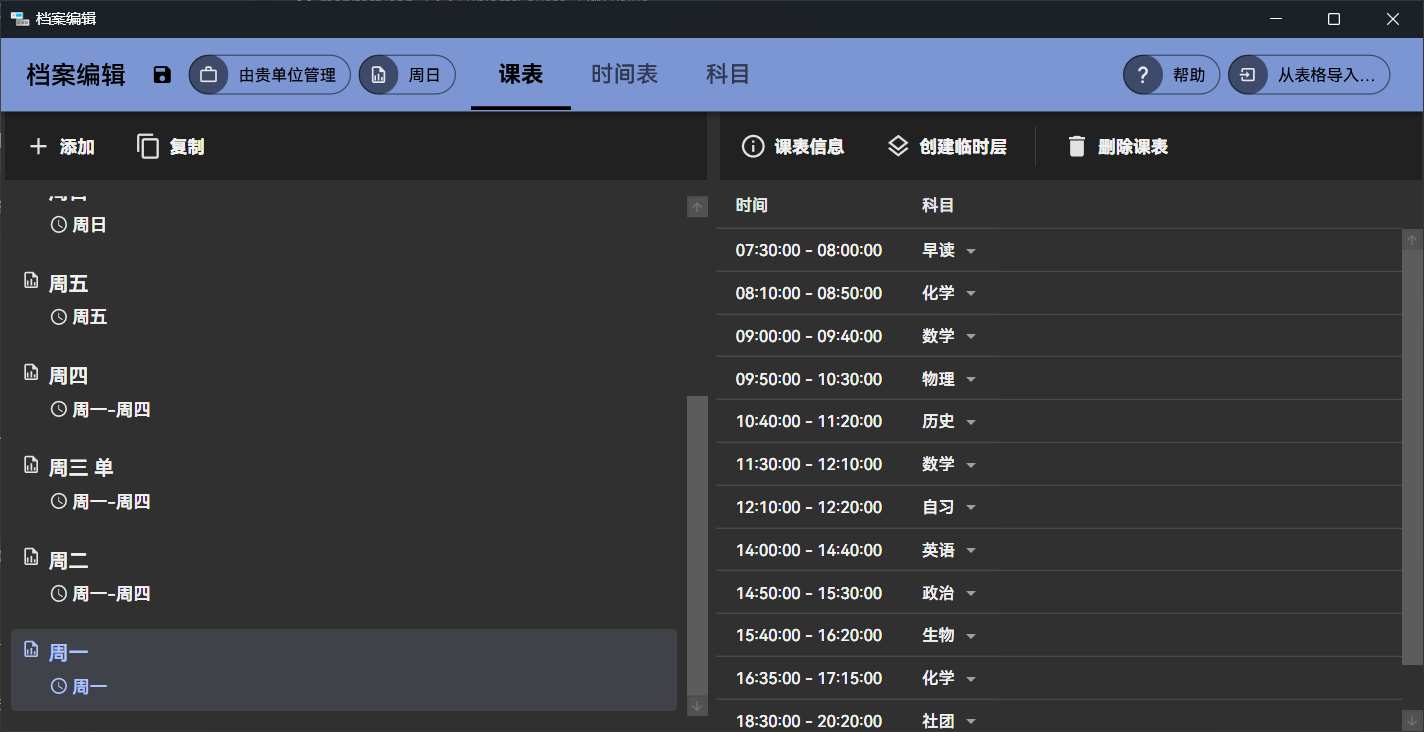Viewport: 1424px width, 732px height.
Task: Click the plus icon to add 课表
Action: (38, 147)
